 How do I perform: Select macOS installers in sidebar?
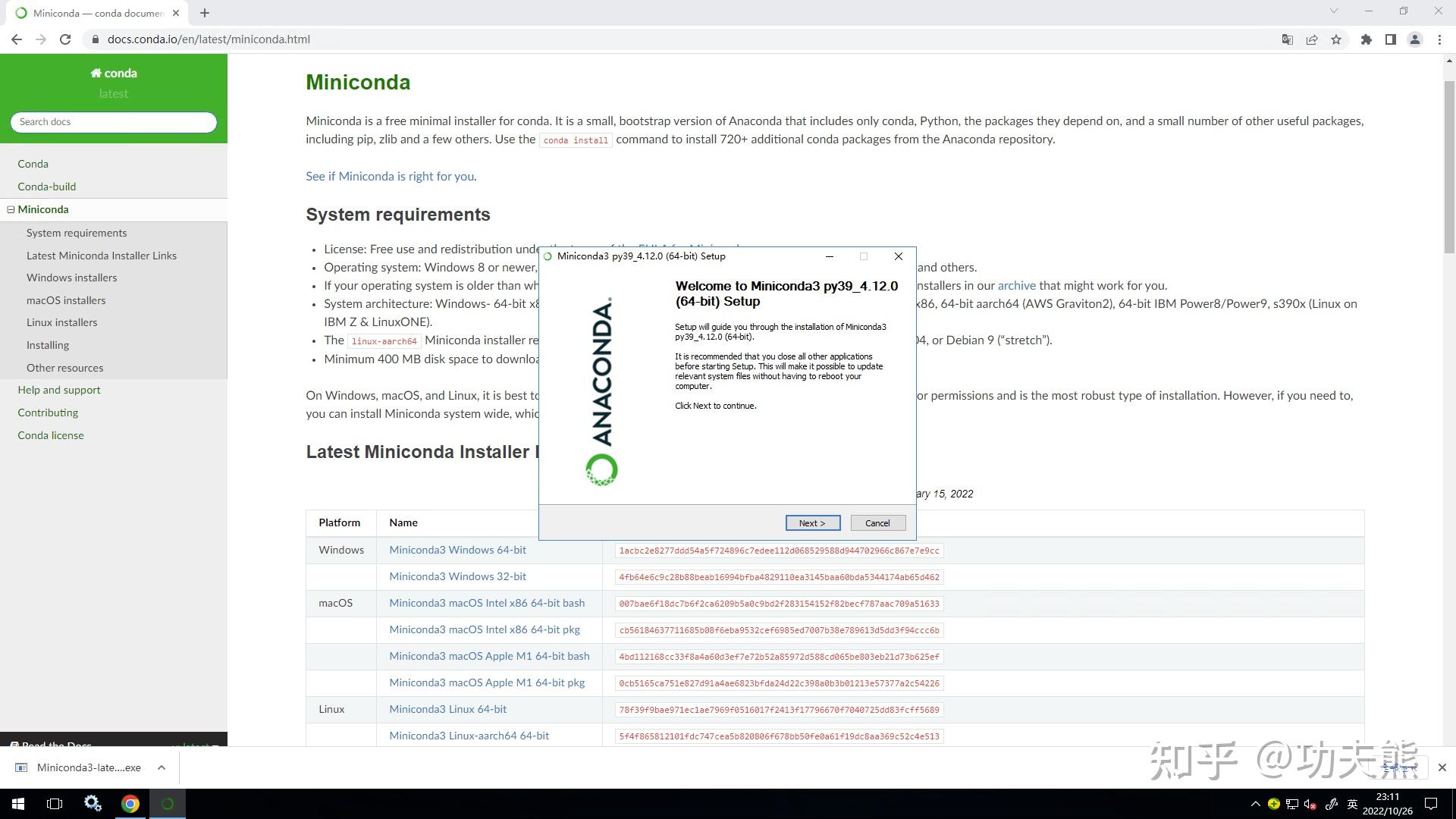click(66, 300)
